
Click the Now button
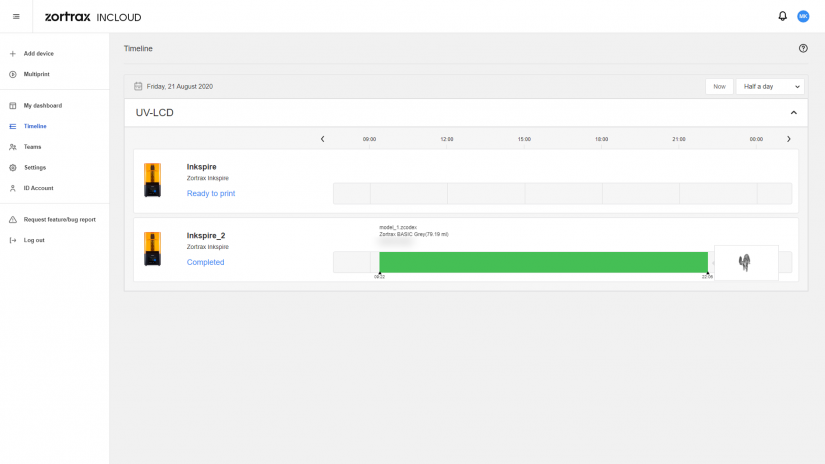click(x=719, y=86)
